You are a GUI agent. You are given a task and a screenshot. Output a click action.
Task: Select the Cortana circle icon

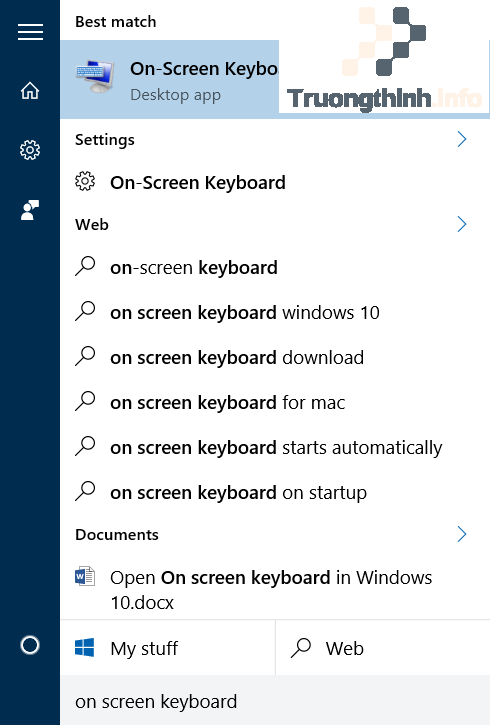pyautogui.click(x=30, y=645)
